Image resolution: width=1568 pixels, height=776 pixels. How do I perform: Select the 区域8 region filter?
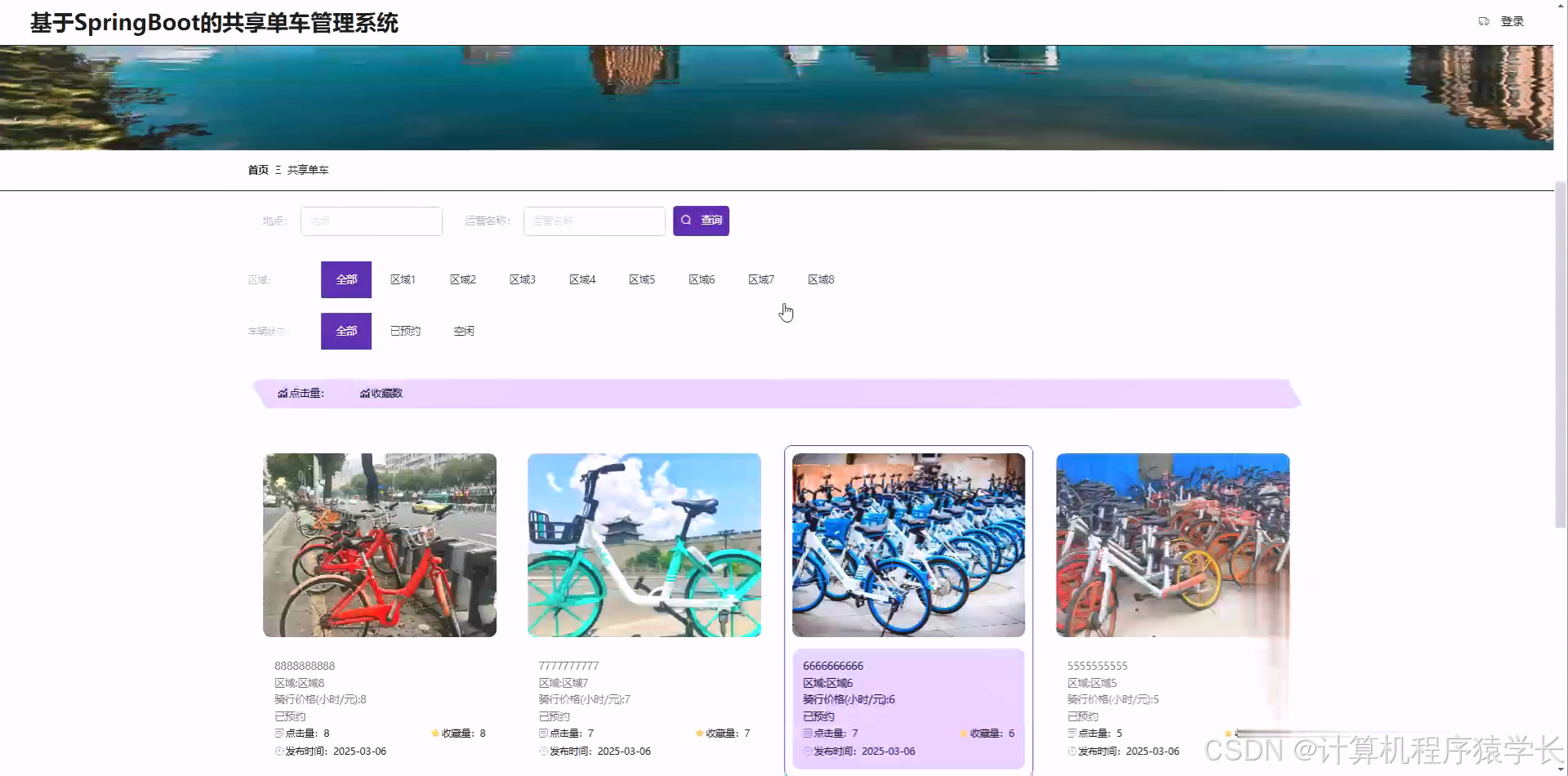pos(821,279)
